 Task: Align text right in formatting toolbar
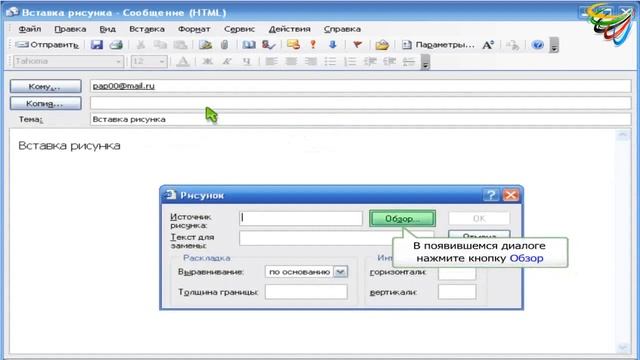[311, 62]
